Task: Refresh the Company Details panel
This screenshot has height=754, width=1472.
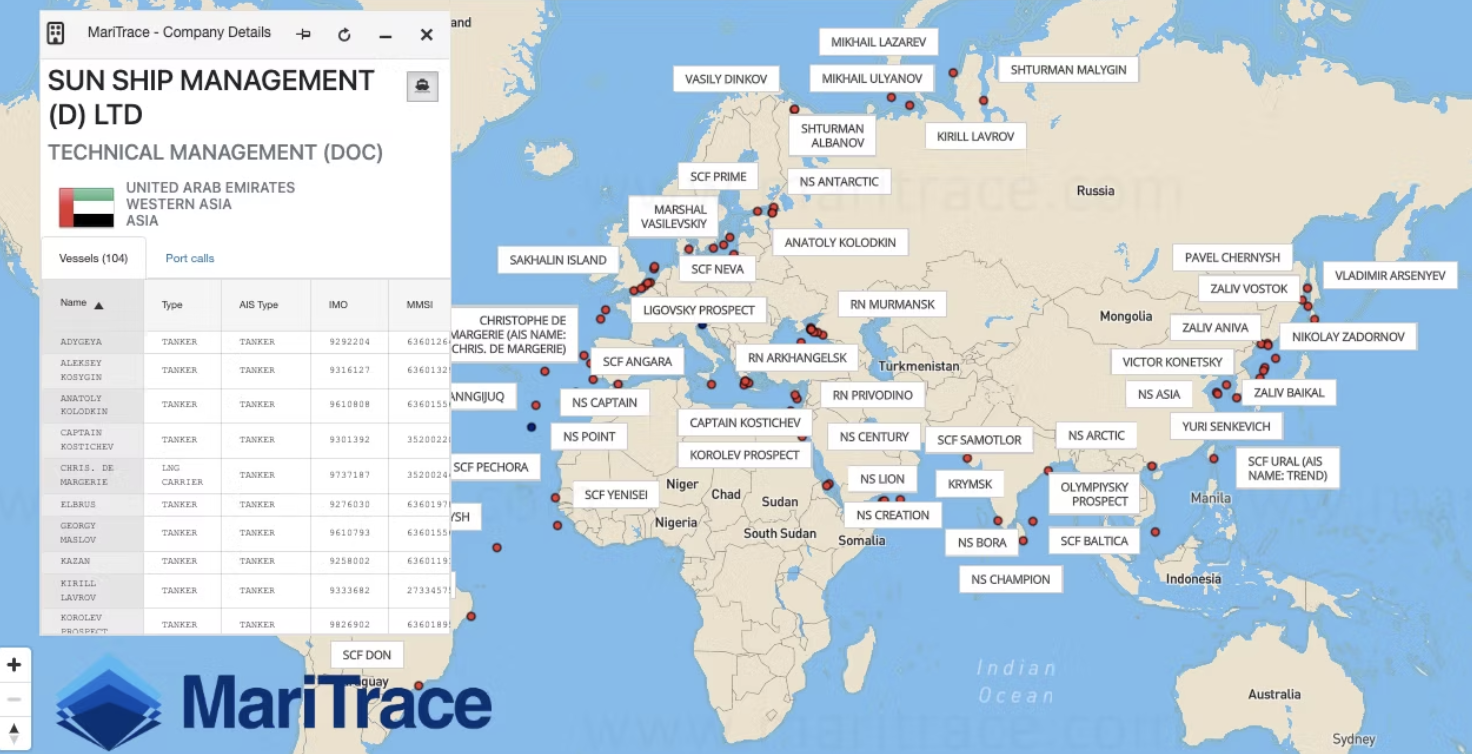Action: point(344,34)
